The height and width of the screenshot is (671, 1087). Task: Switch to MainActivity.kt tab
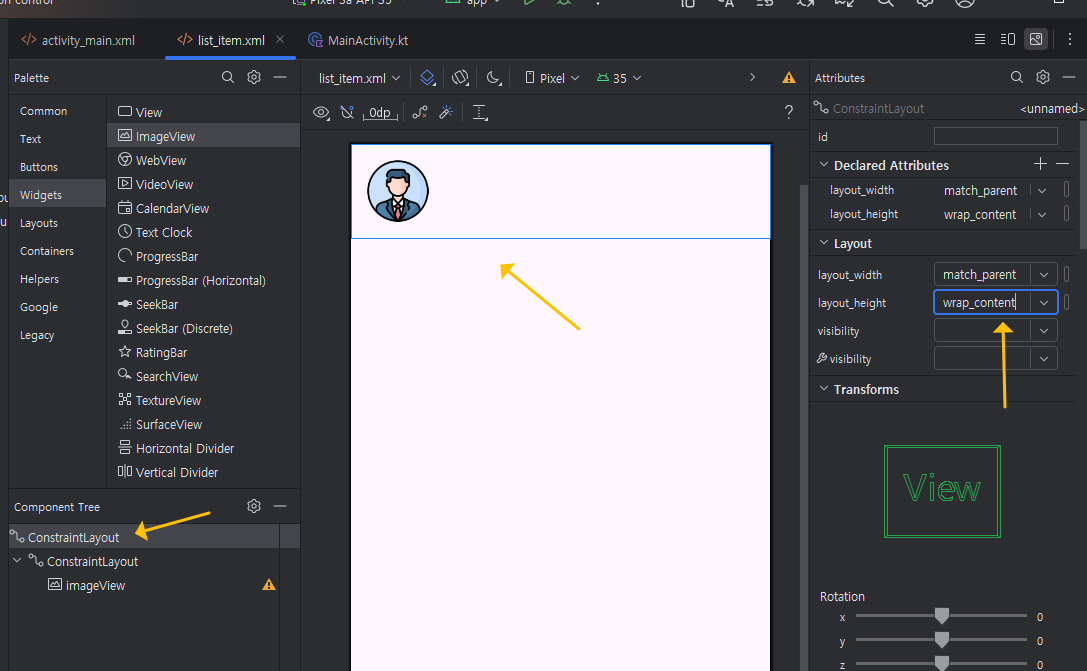tap(358, 40)
